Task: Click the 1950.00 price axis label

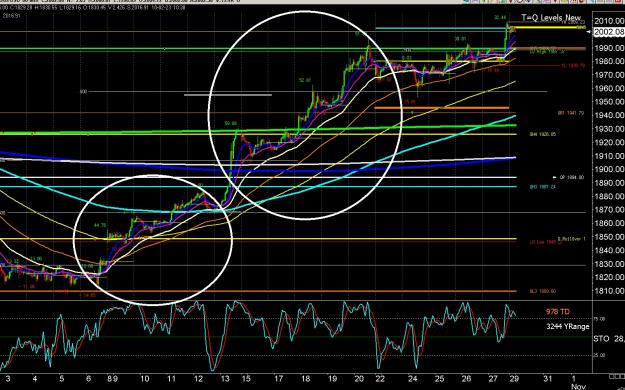Action: point(609,102)
